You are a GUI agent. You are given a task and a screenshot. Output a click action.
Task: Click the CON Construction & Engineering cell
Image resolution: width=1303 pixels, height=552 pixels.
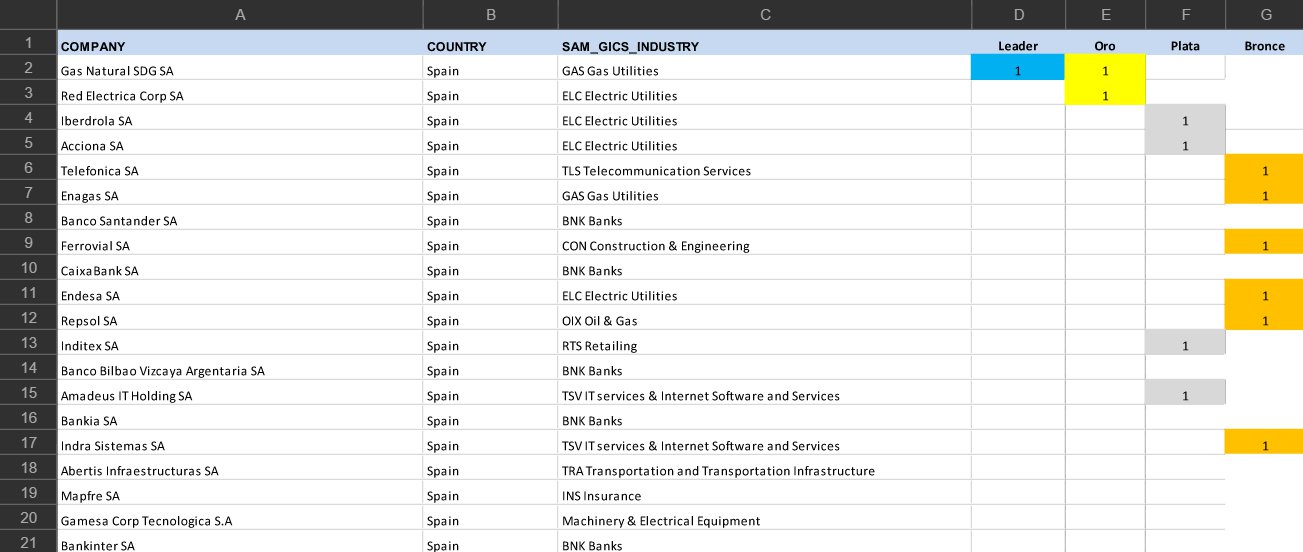point(765,244)
